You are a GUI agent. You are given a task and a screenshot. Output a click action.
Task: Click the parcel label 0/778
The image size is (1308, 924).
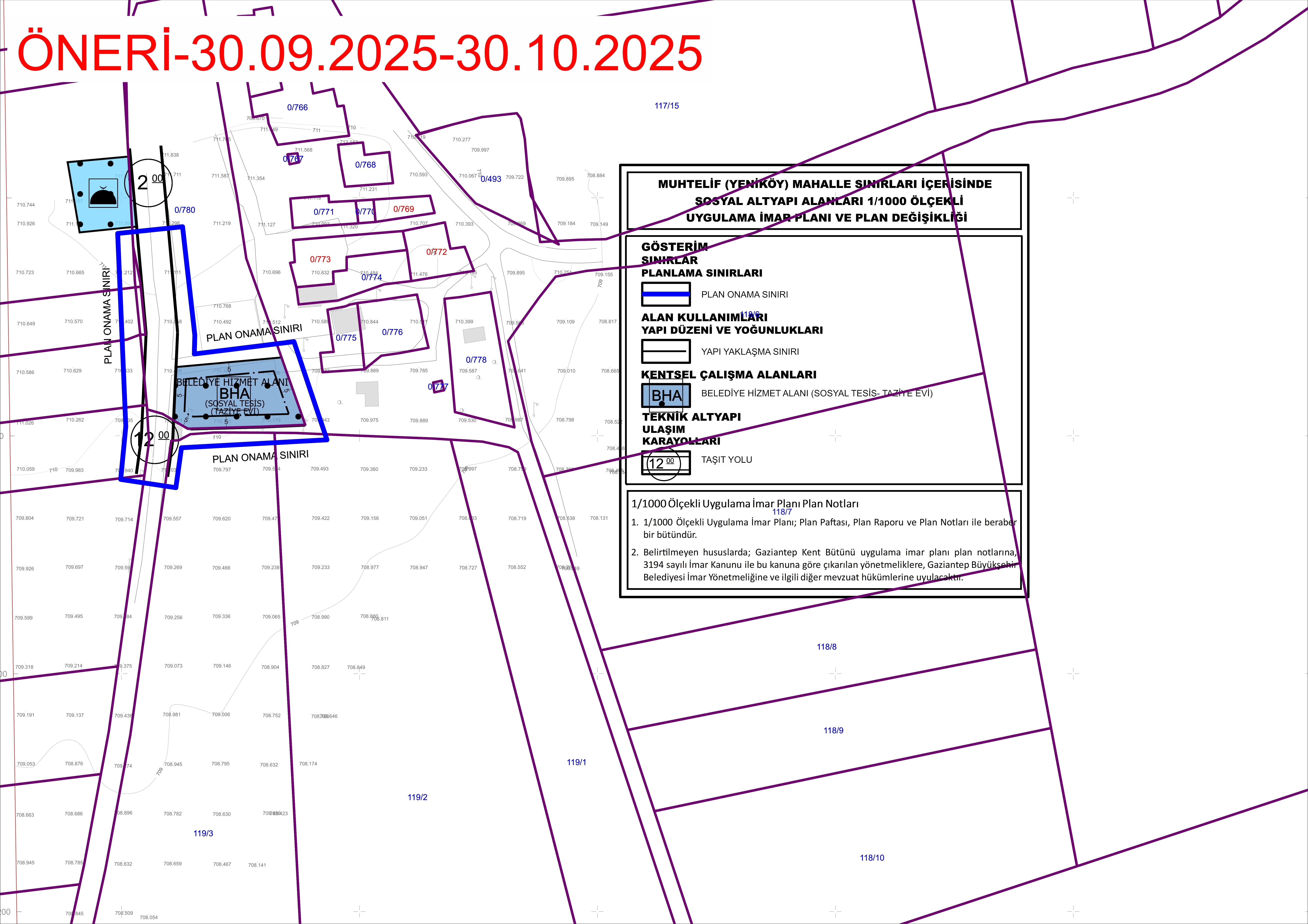[476, 360]
